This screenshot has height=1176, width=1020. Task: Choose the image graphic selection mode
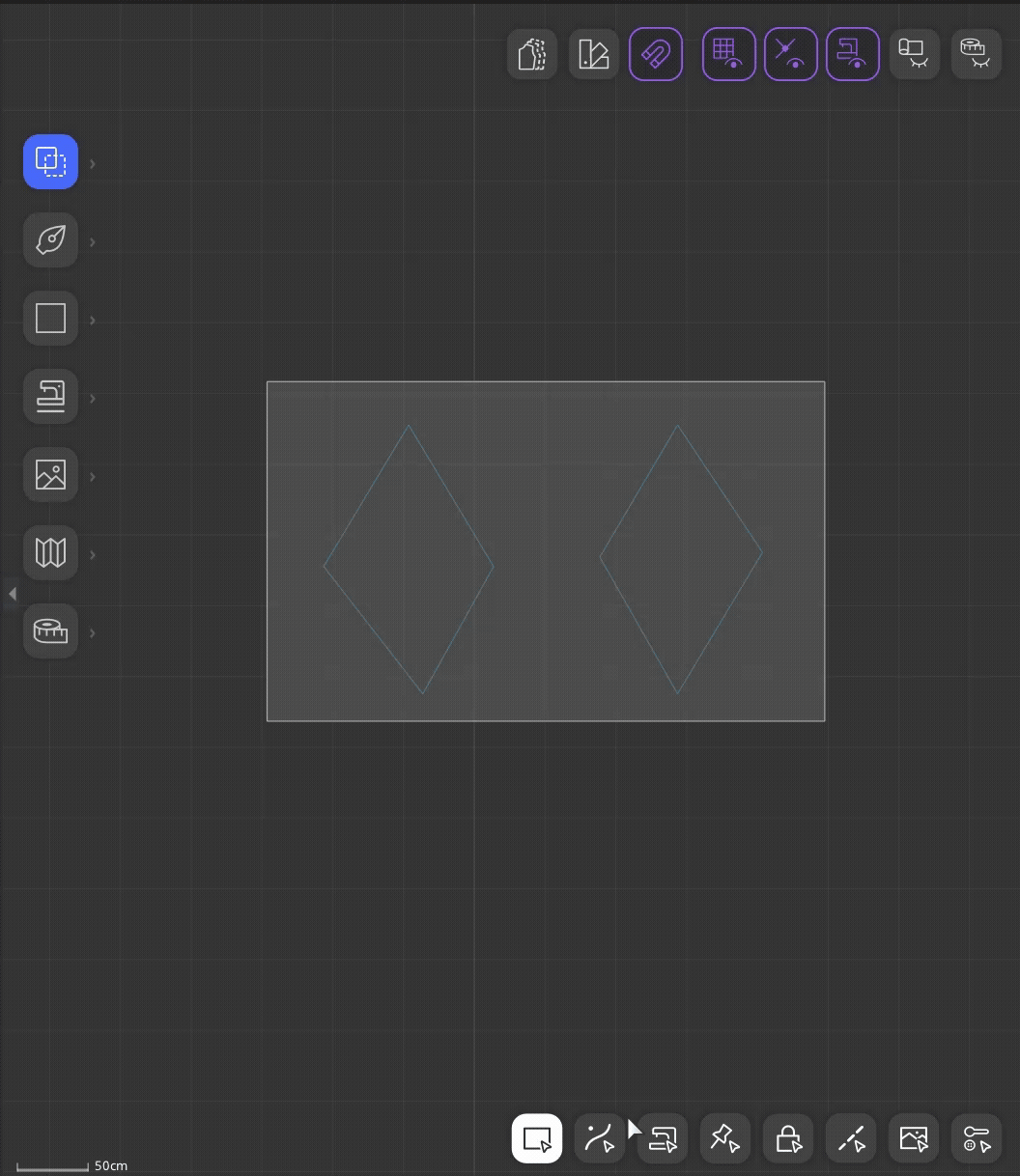[x=914, y=1138]
